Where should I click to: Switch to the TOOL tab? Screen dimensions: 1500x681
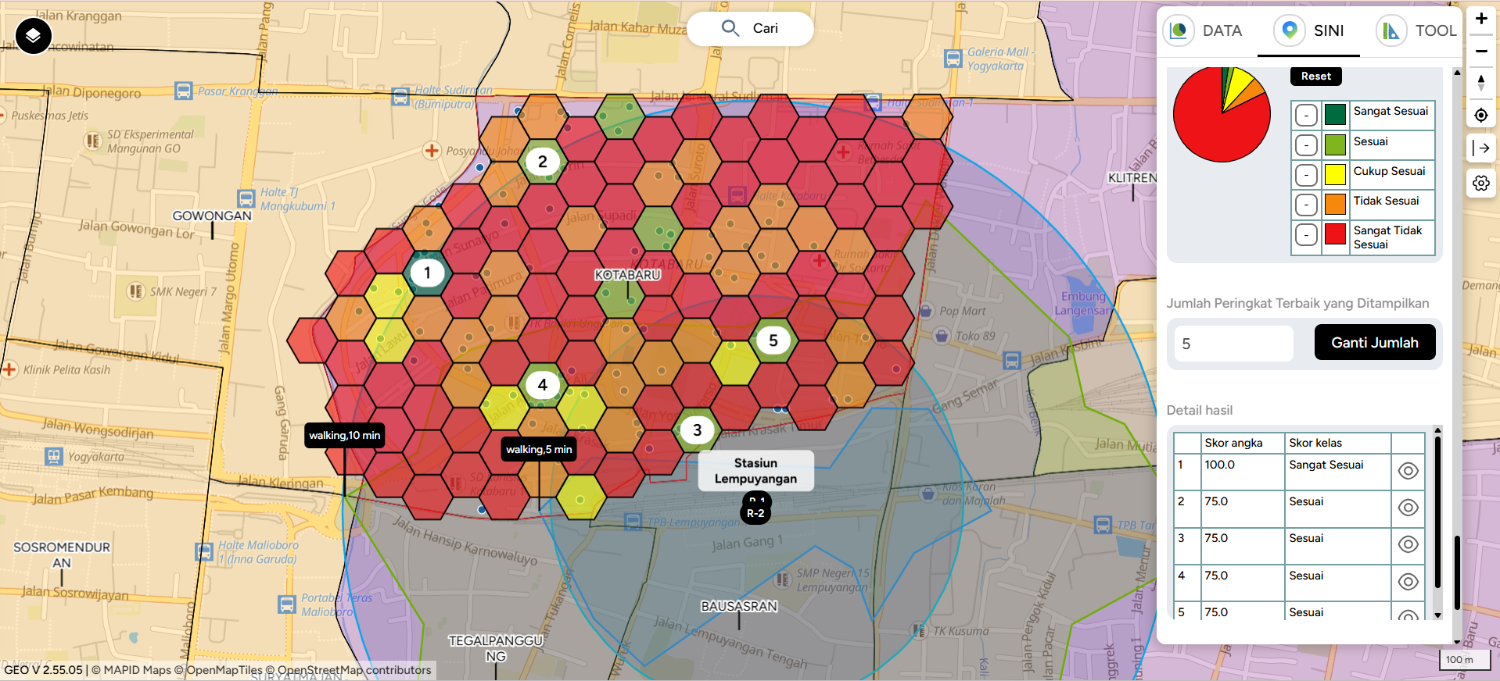point(1418,30)
